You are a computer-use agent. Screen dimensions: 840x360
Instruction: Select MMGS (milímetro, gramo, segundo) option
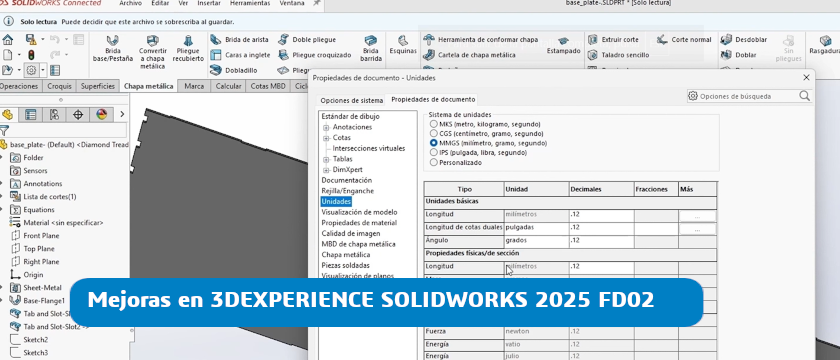point(434,143)
